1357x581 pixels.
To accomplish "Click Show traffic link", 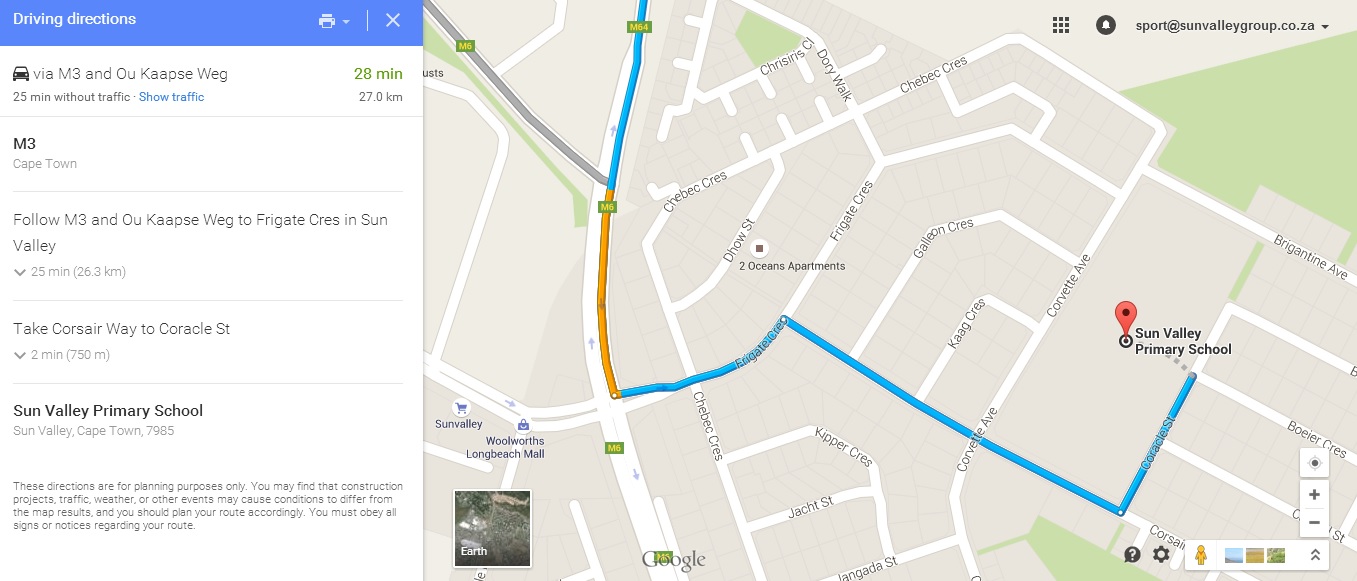I will (171, 97).
